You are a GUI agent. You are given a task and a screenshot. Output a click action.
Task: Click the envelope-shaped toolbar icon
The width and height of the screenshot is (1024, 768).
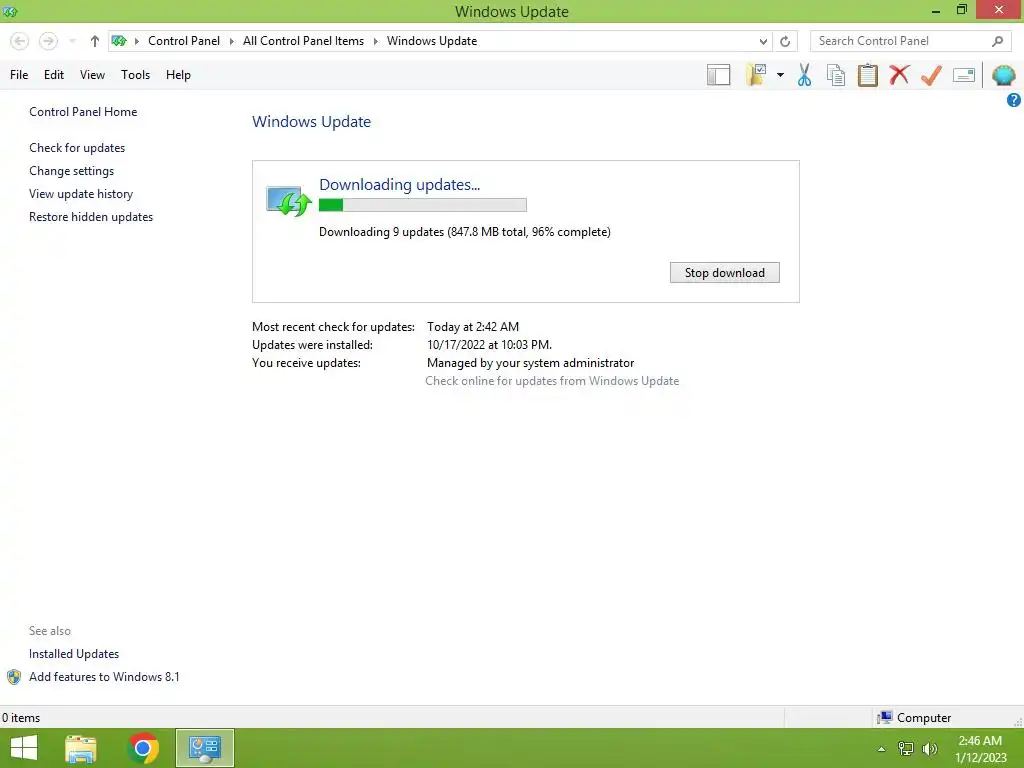(964, 75)
